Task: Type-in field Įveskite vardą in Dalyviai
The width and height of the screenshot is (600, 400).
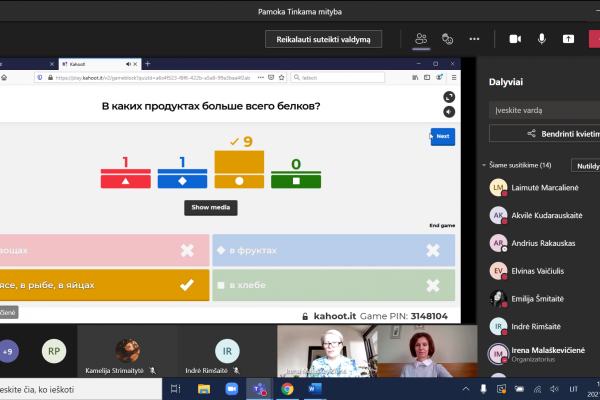Action: [x=544, y=111]
